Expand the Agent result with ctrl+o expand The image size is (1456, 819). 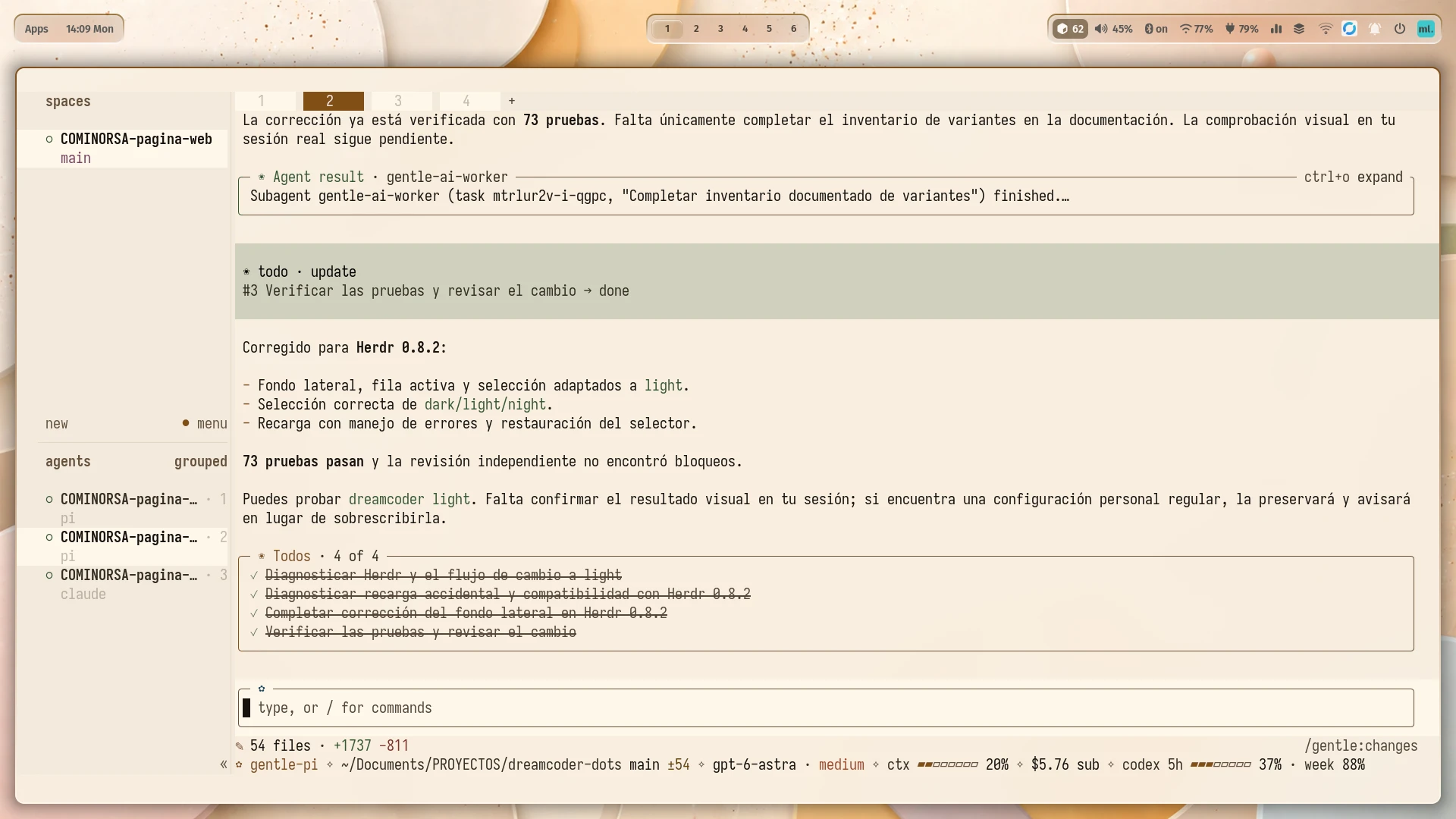[x=1354, y=177]
